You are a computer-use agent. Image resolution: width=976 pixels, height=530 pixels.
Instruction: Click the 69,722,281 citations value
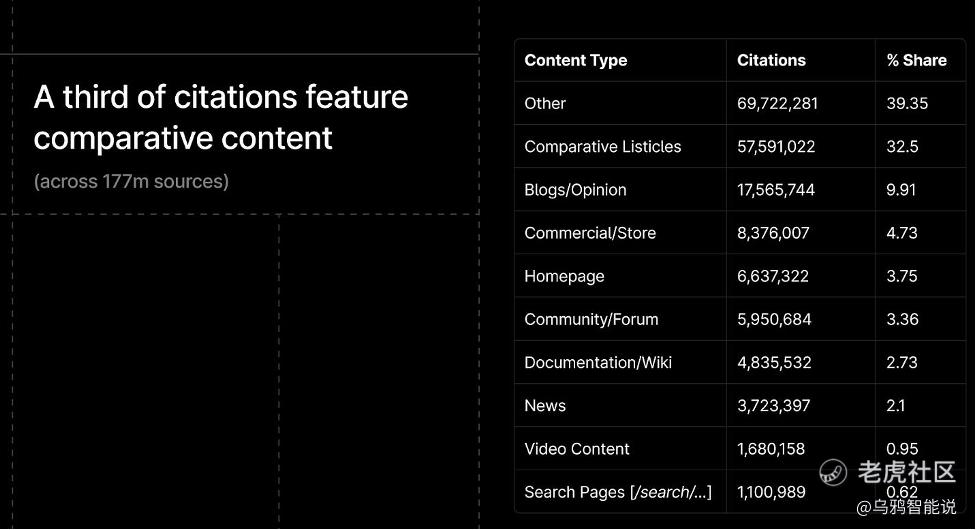(777, 103)
